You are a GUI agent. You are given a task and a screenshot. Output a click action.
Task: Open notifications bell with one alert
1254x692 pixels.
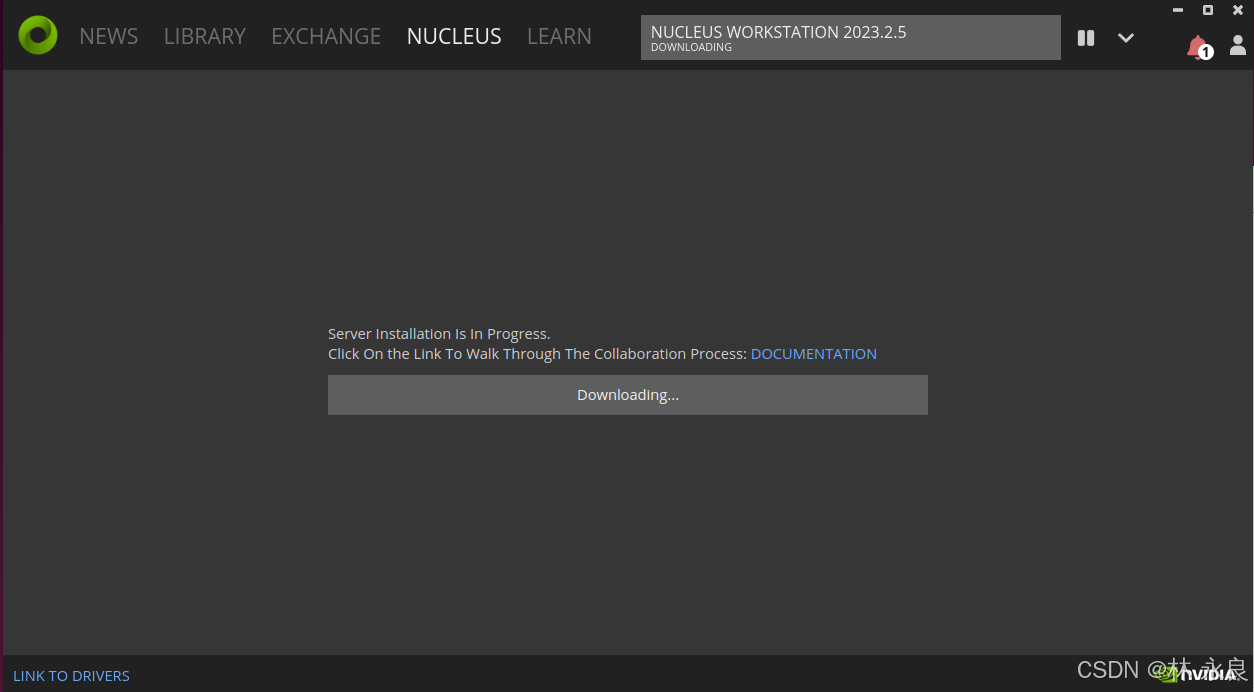pos(1198,46)
